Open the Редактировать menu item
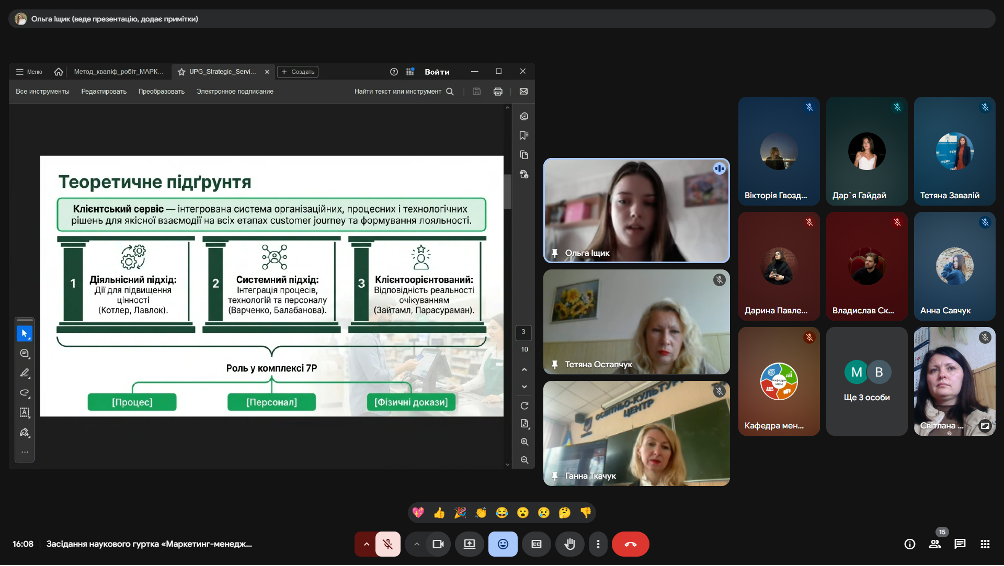This screenshot has height=566, width=1004. tap(104, 91)
